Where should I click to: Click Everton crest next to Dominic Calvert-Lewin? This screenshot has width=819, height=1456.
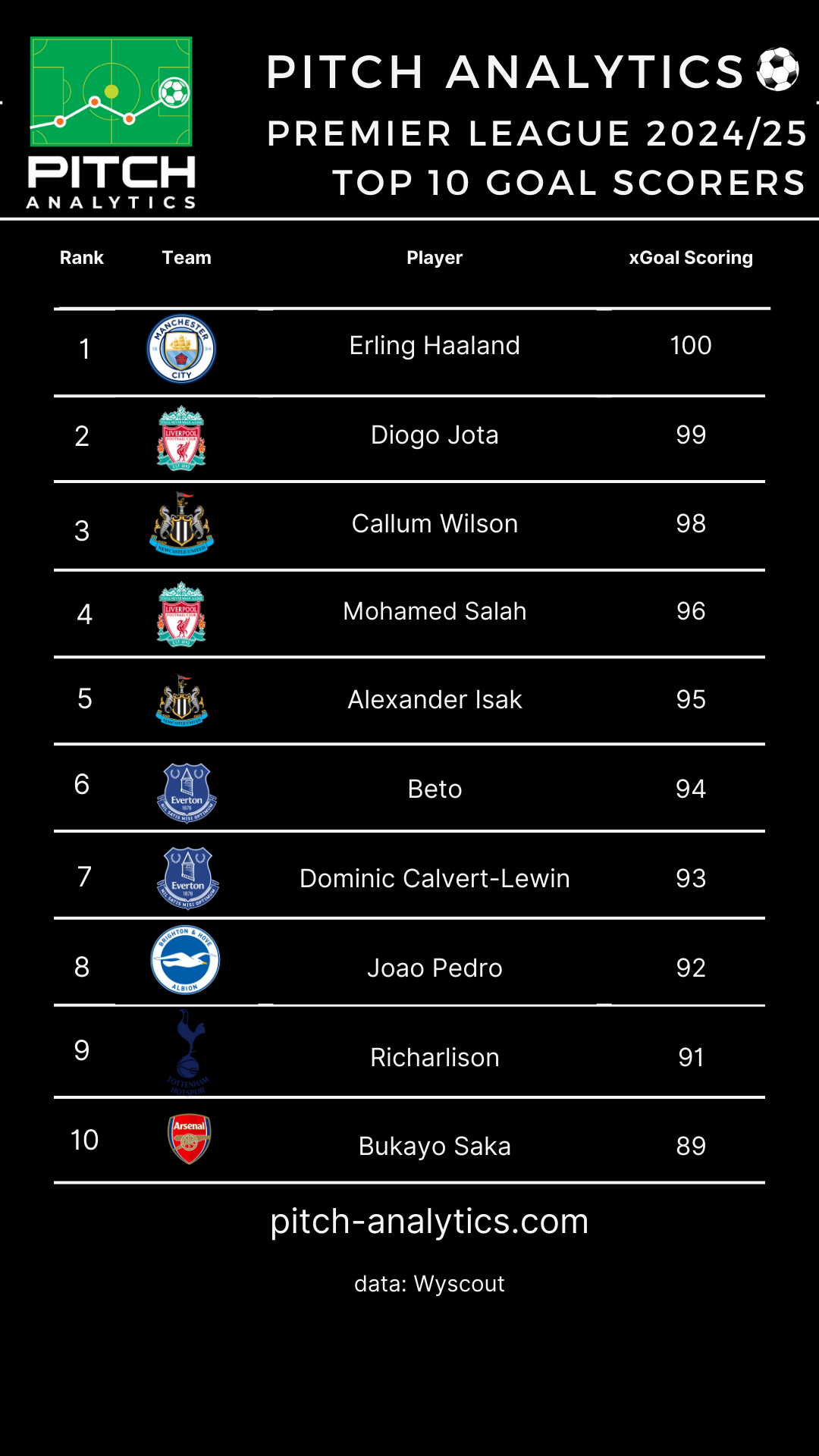coord(187,877)
